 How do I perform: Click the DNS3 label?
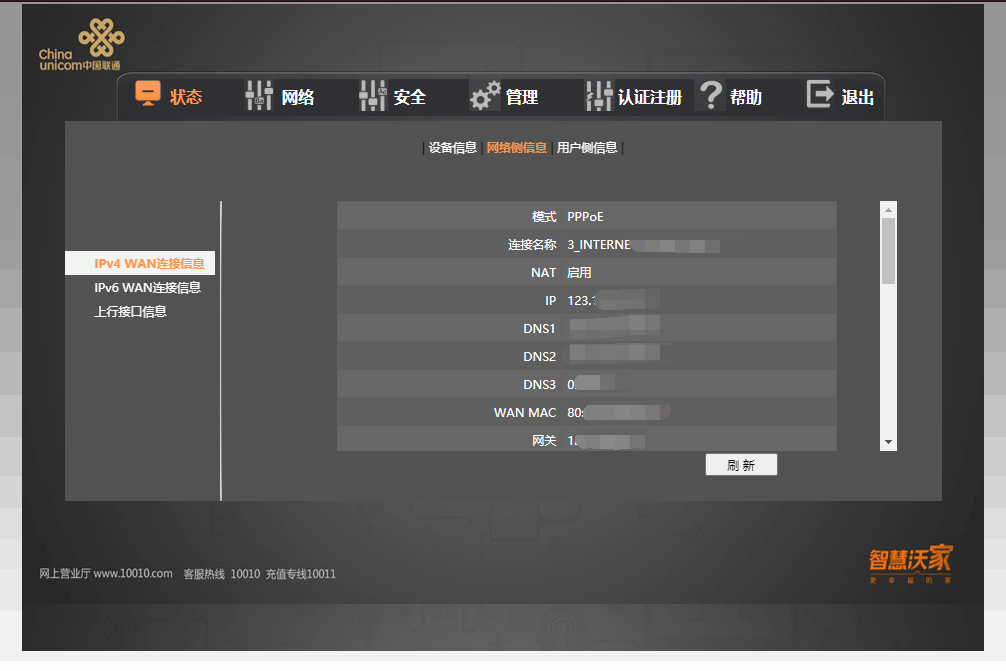point(539,384)
